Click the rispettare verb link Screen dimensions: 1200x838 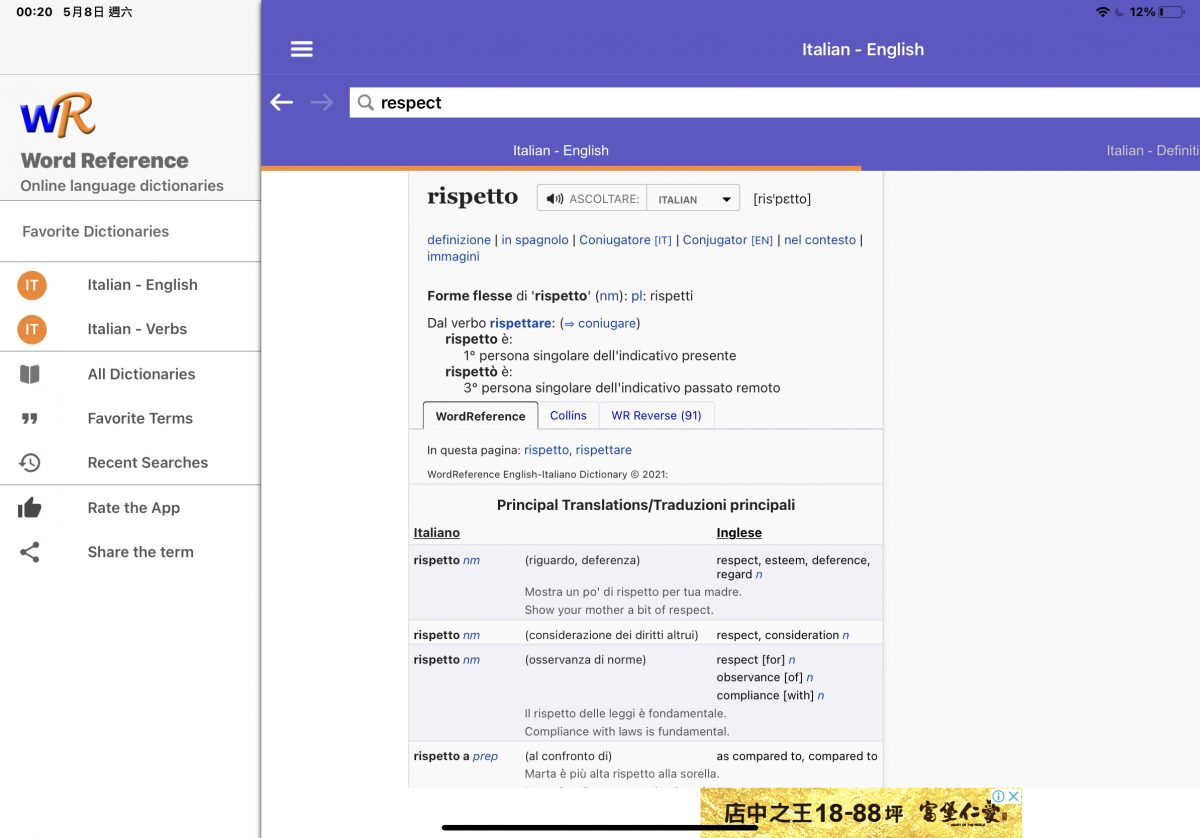[521, 323]
